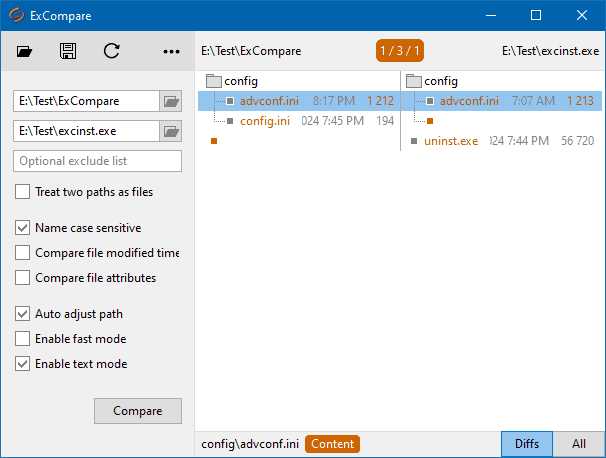
Task: Uncheck Name case sensitive option
Action: [23, 228]
